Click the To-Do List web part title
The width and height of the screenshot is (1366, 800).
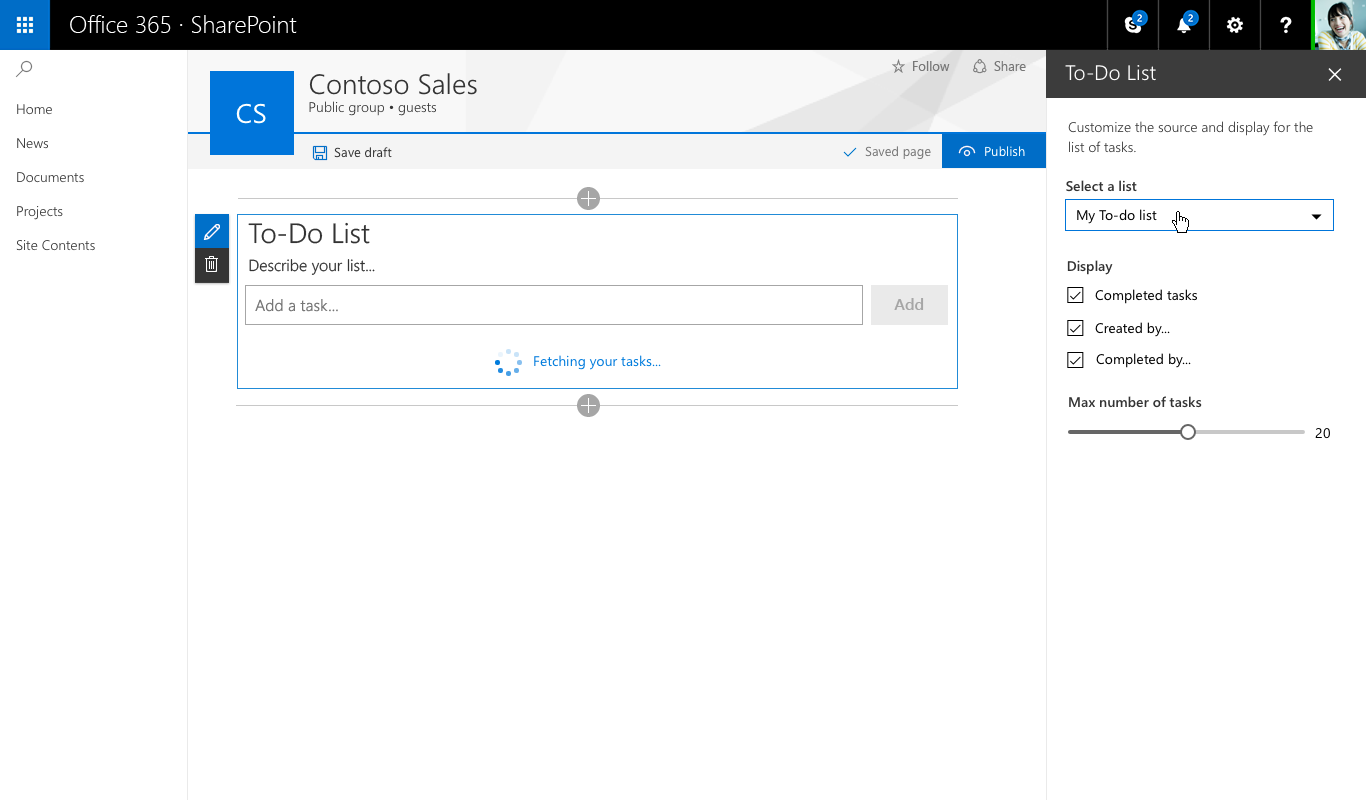(x=309, y=233)
